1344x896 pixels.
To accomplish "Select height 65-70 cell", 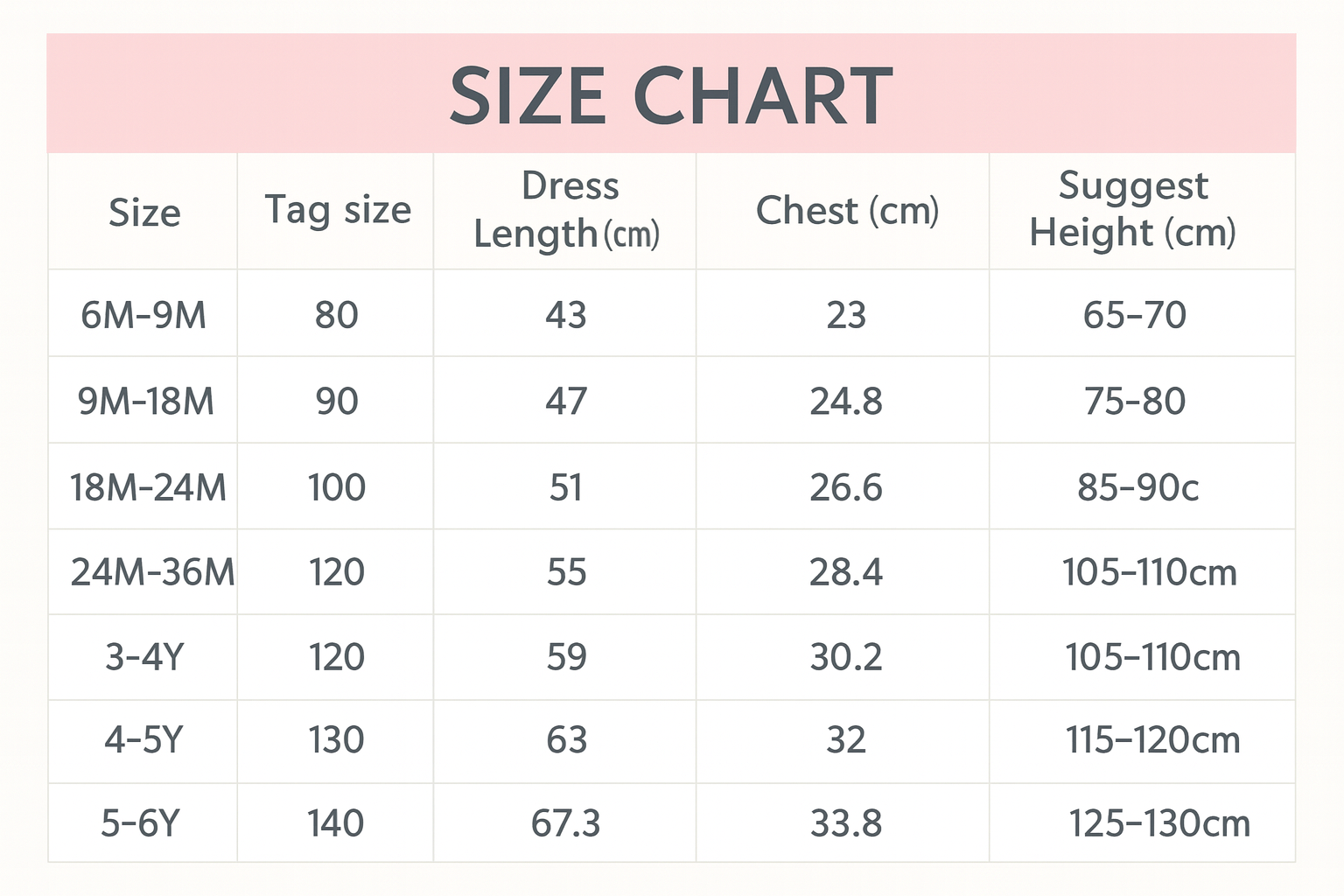I will (x=1135, y=315).
